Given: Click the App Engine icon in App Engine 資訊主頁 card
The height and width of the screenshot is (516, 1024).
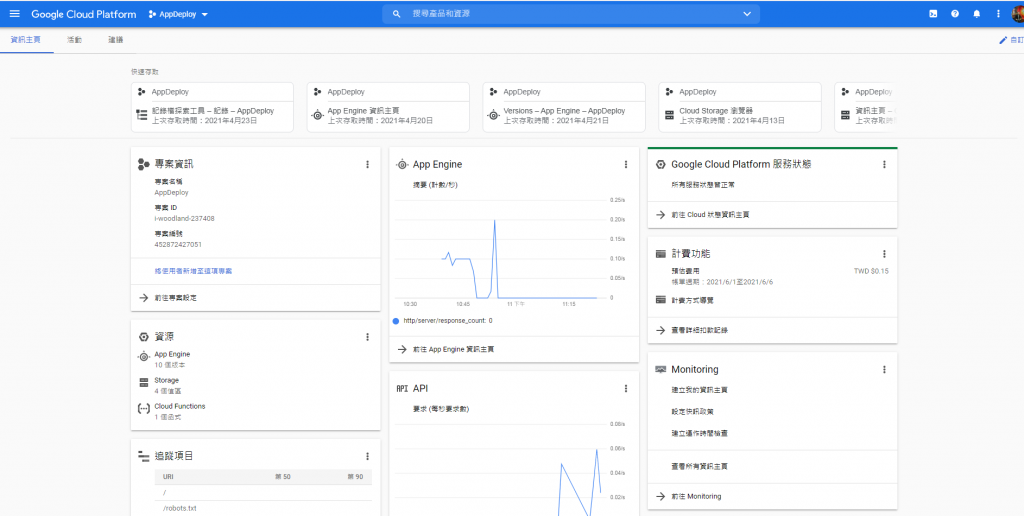Looking at the screenshot, I should click(x=317, y=116).
